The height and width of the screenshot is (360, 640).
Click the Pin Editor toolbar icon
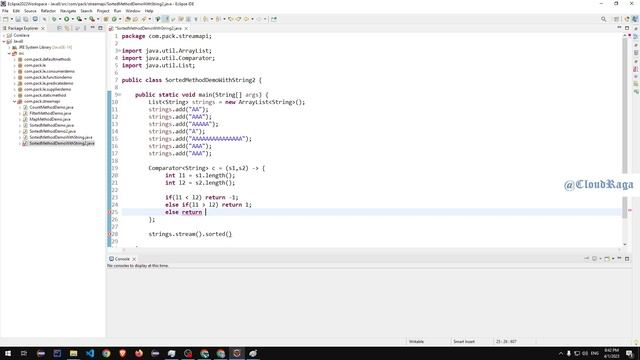(x=274, y=19)
